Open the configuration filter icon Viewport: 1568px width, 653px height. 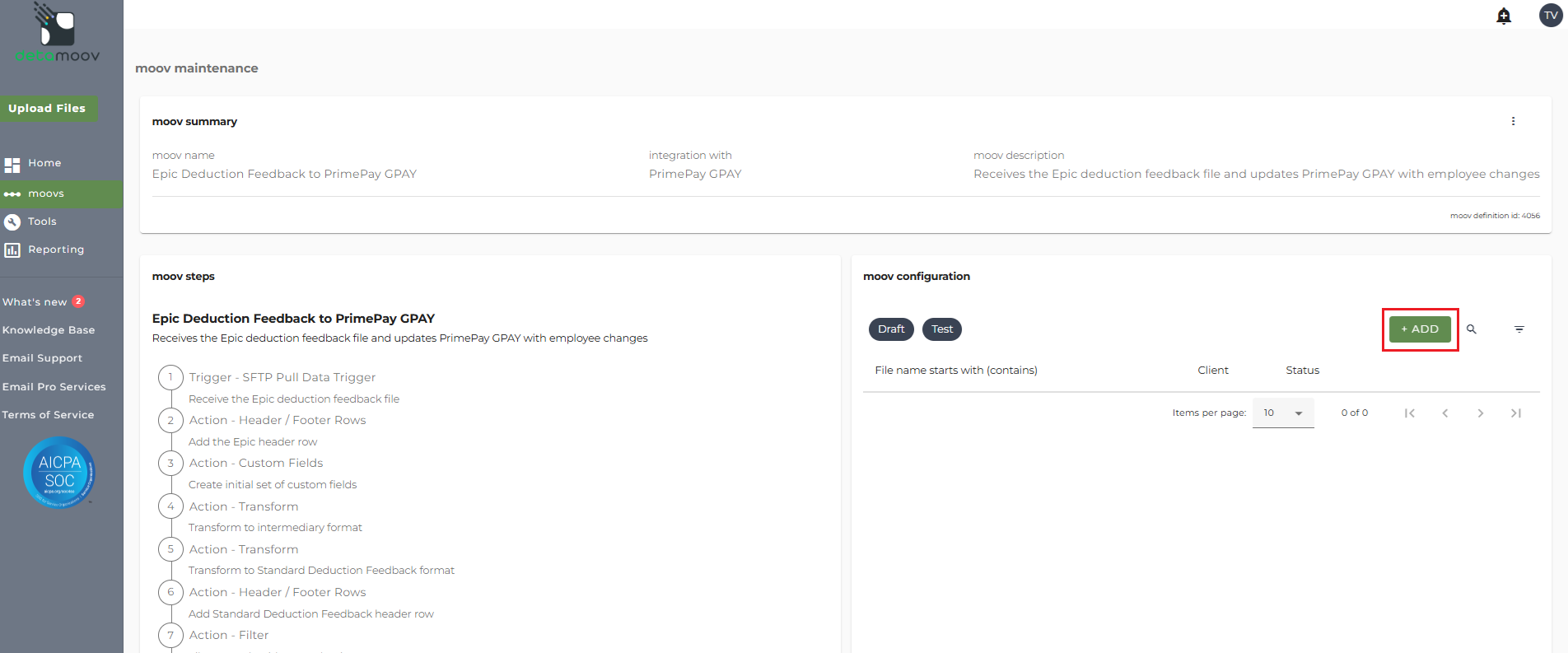point(1519,329)
